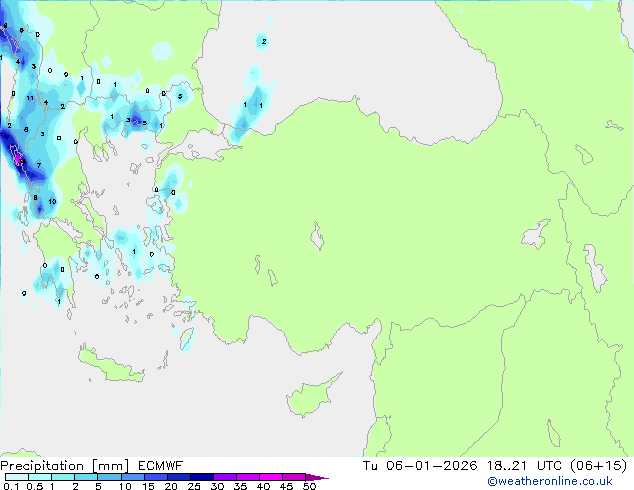Click the date "Tu 06-01-2026"
The image size is (634, 490).
(420, 466)
